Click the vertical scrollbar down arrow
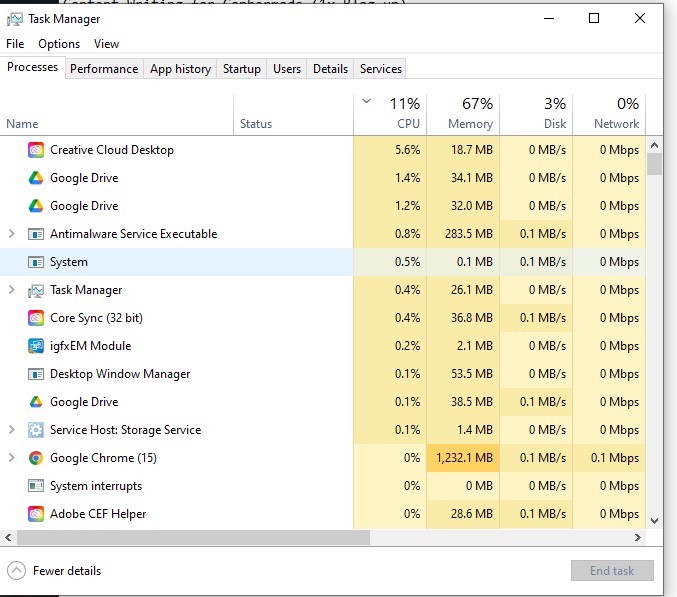This screenshot has width=677, height=597. (655, 521)
